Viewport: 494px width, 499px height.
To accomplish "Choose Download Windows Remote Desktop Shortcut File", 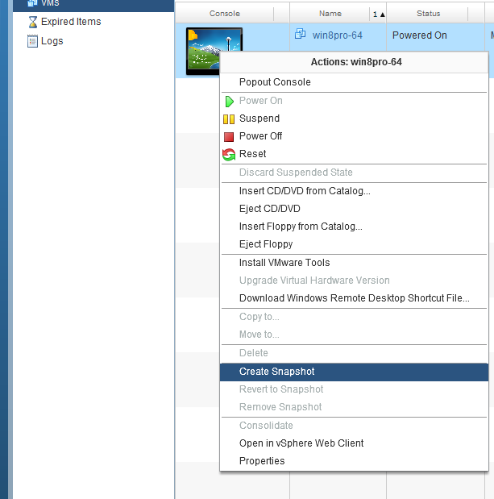I will tap(354, 298).
